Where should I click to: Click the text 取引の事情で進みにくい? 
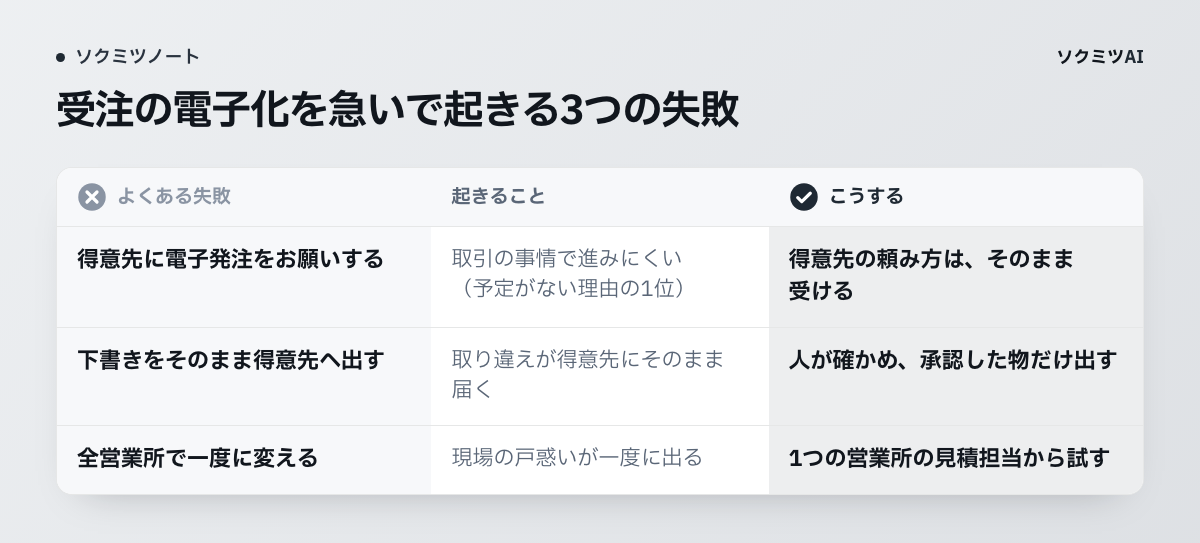click(567, 258)
